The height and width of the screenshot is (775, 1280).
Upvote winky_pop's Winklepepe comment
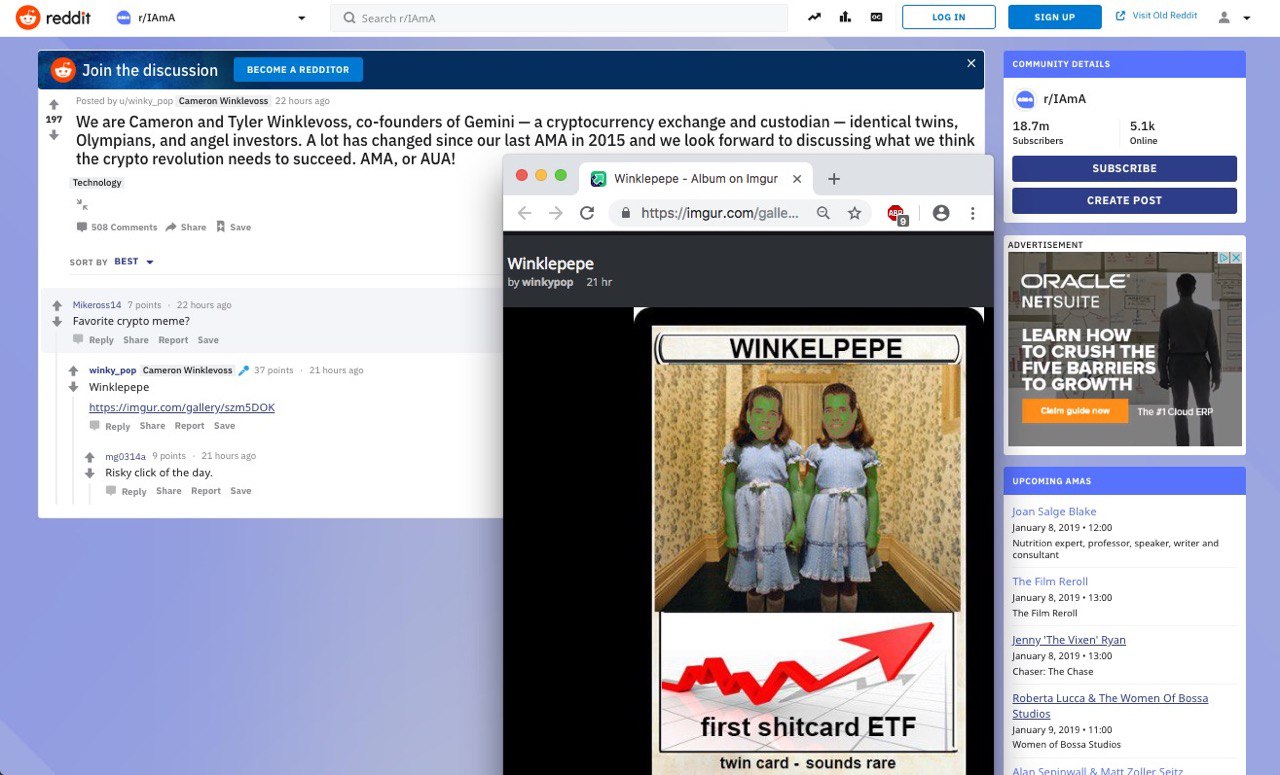[73, 370]
